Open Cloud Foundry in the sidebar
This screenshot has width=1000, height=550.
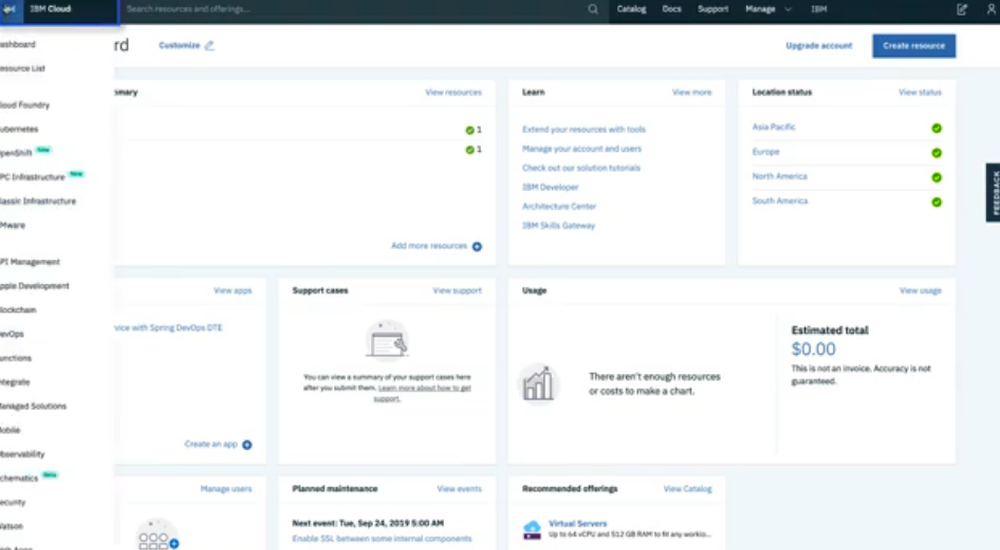click(25, 105)
